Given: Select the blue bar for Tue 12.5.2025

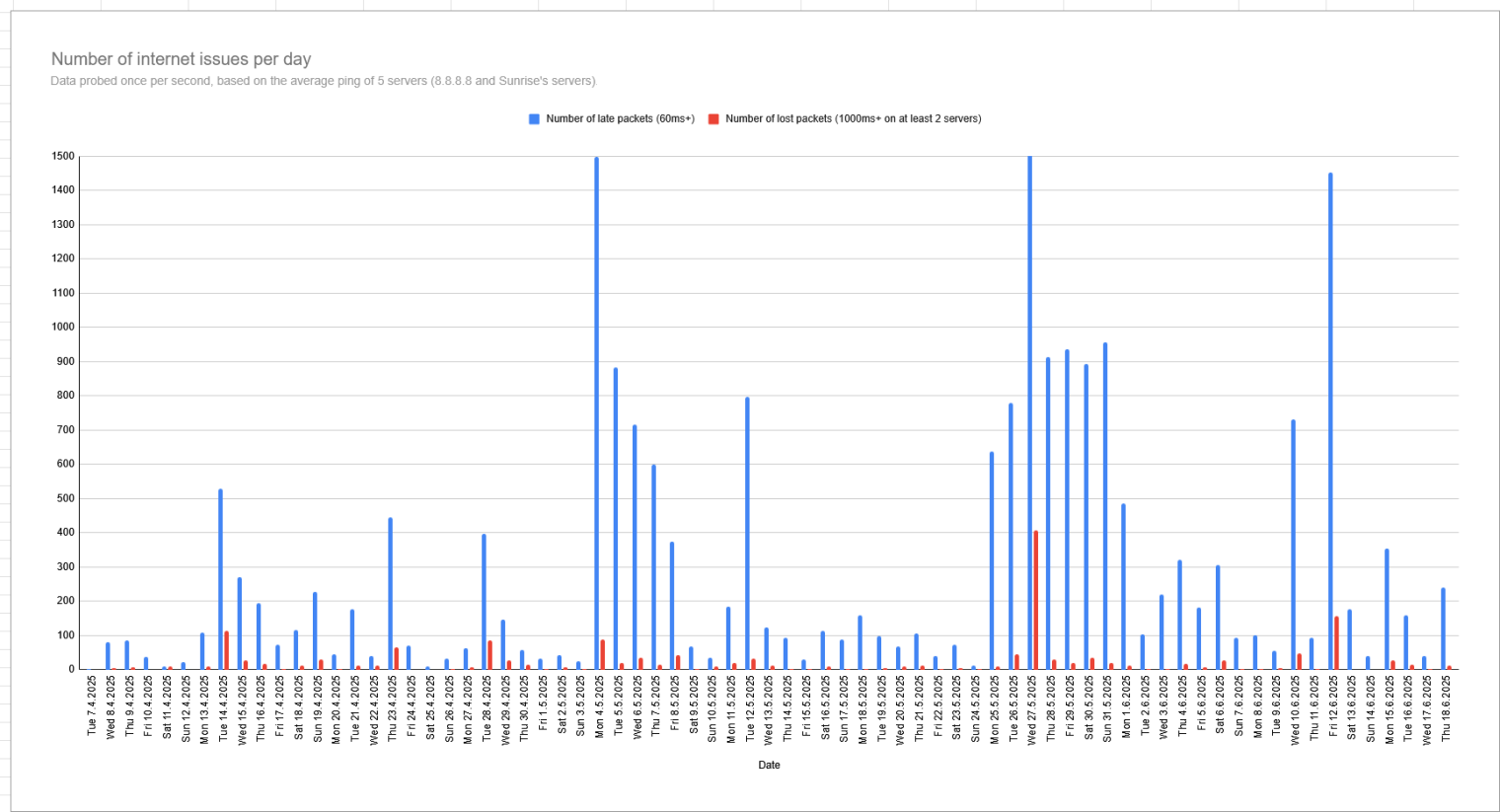Looking at the screenshot, I should 747,533.
